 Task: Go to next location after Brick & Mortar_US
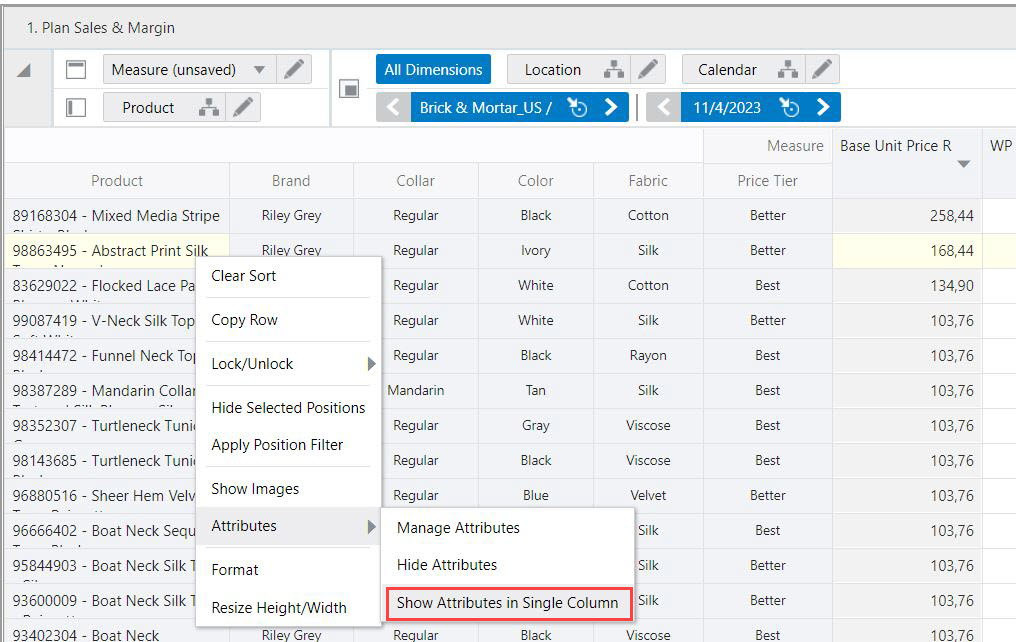611,107
